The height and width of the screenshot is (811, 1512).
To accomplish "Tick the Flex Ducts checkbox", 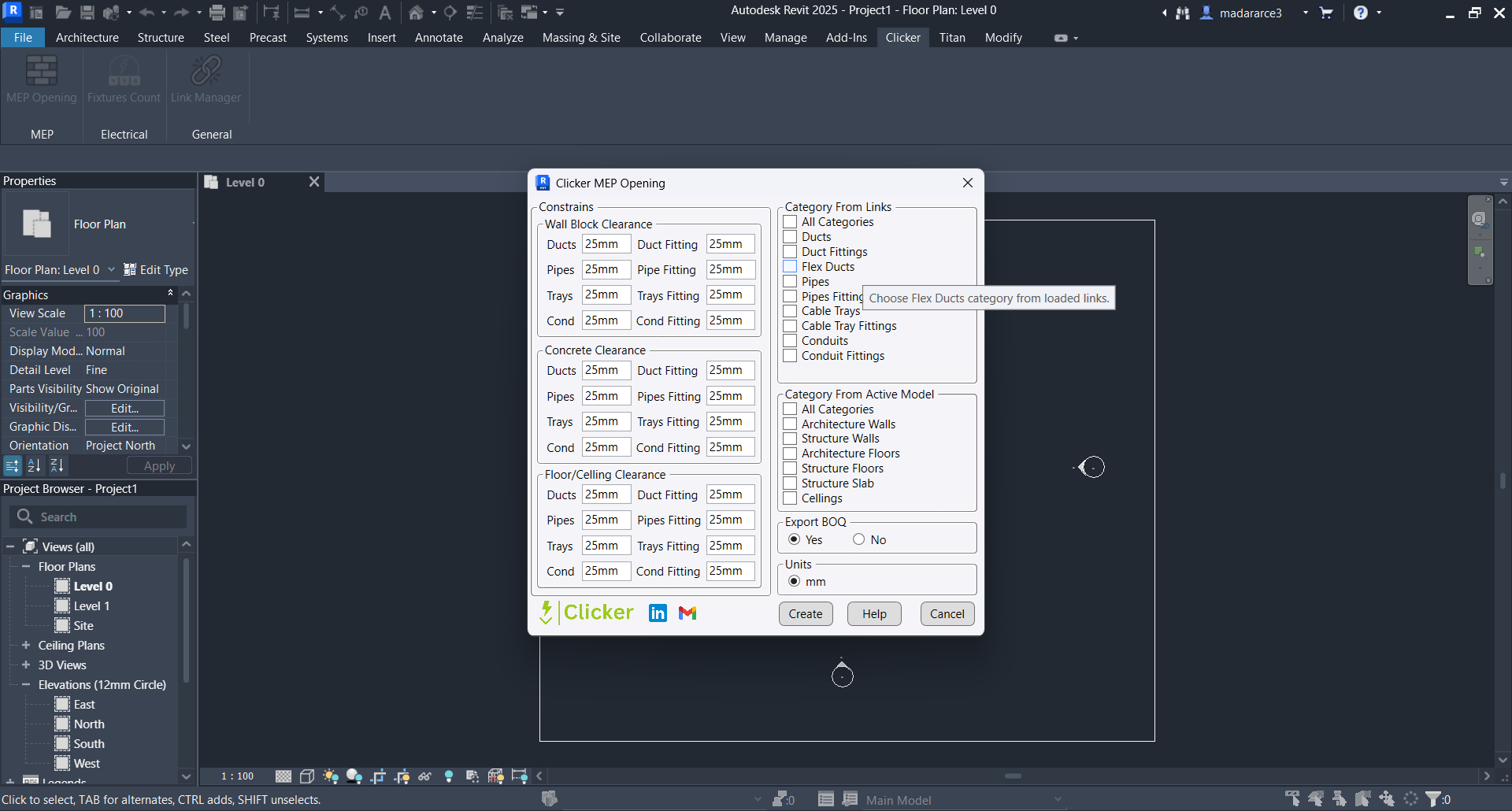I will [x=790, y=267].
